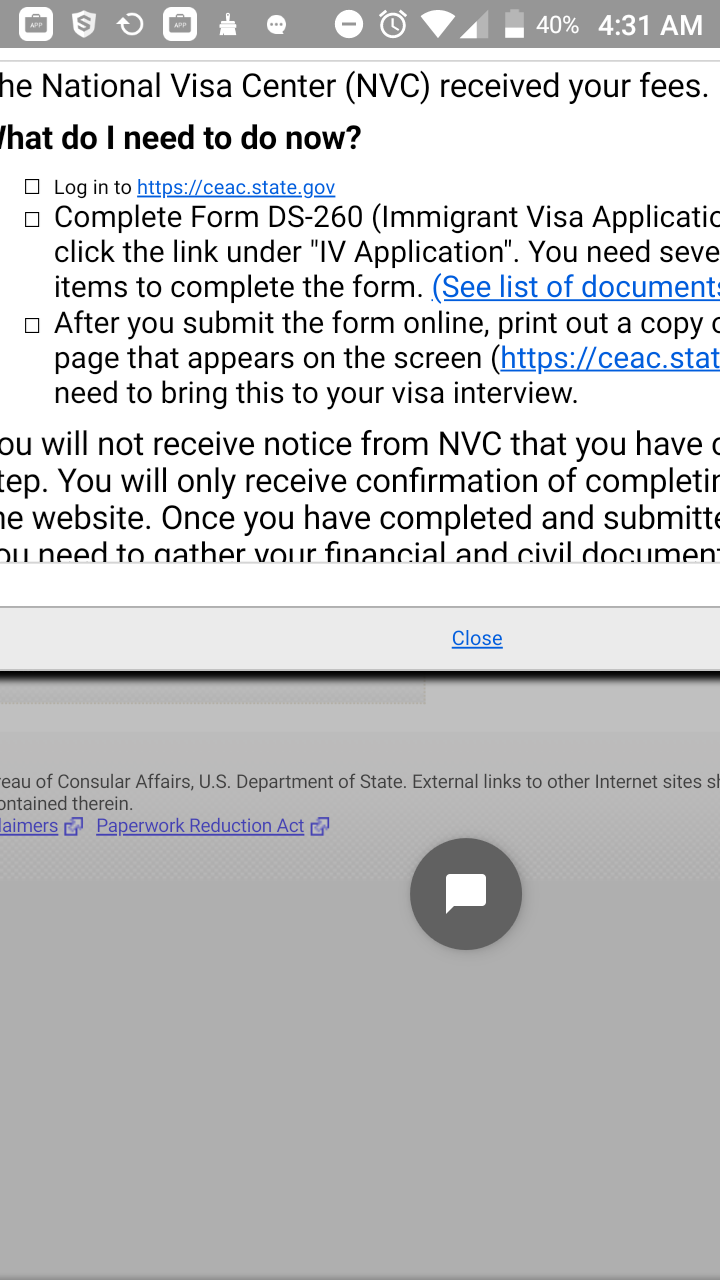
Task: Open the https://ceac.state.gov login link
Action: point(236,187)
